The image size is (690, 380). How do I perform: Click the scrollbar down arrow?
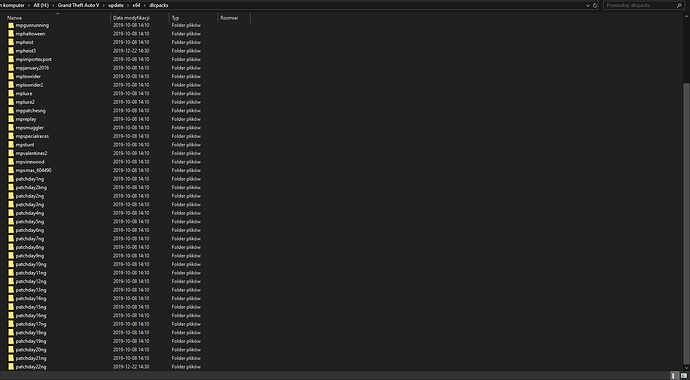tap(686, 368)
